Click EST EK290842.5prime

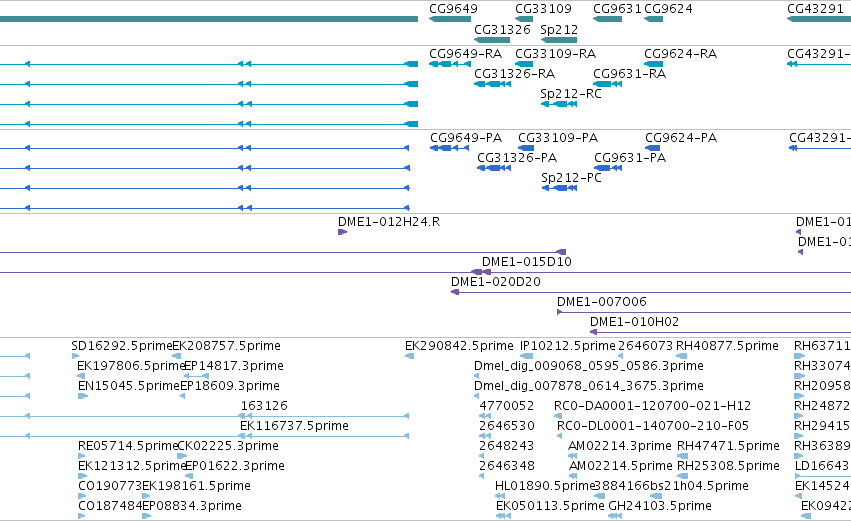[x=459, y=346]
